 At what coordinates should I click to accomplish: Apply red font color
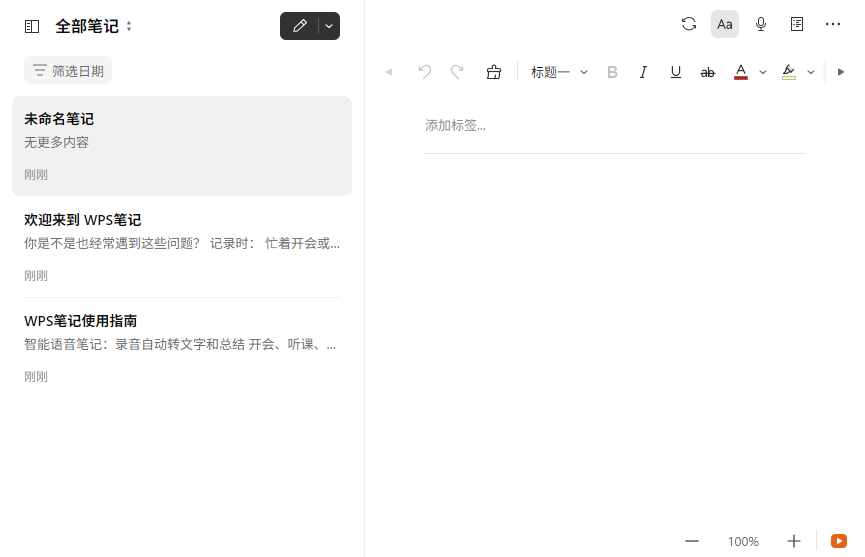[741, 72]
